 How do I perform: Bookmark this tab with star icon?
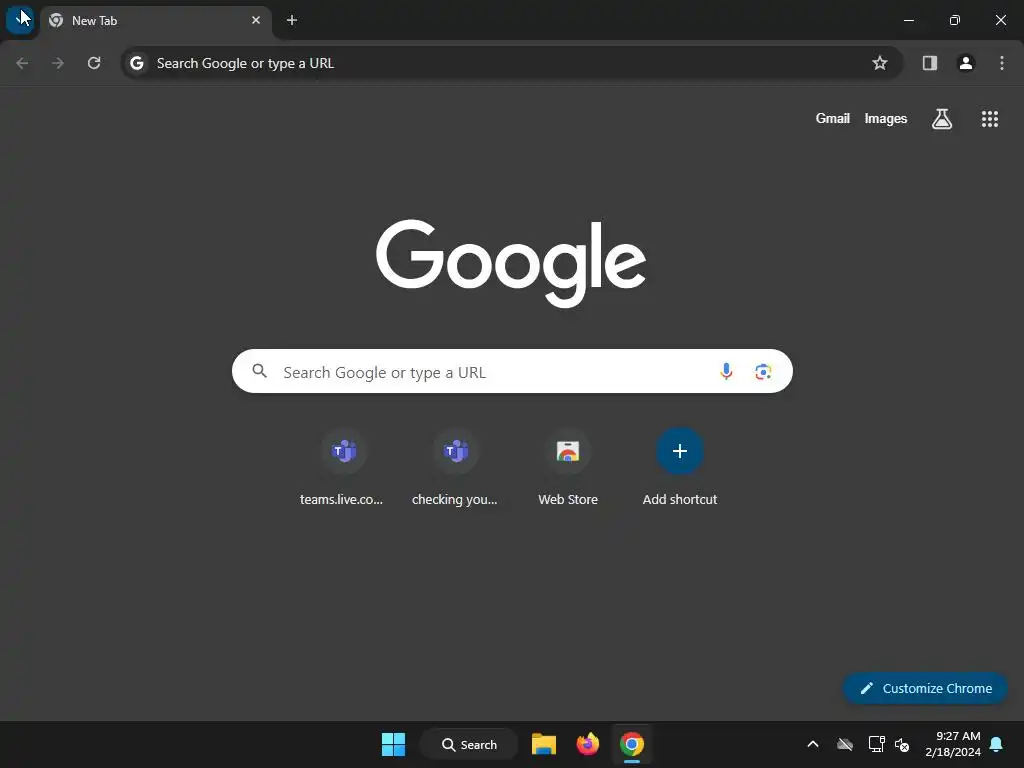click(880, 63)
